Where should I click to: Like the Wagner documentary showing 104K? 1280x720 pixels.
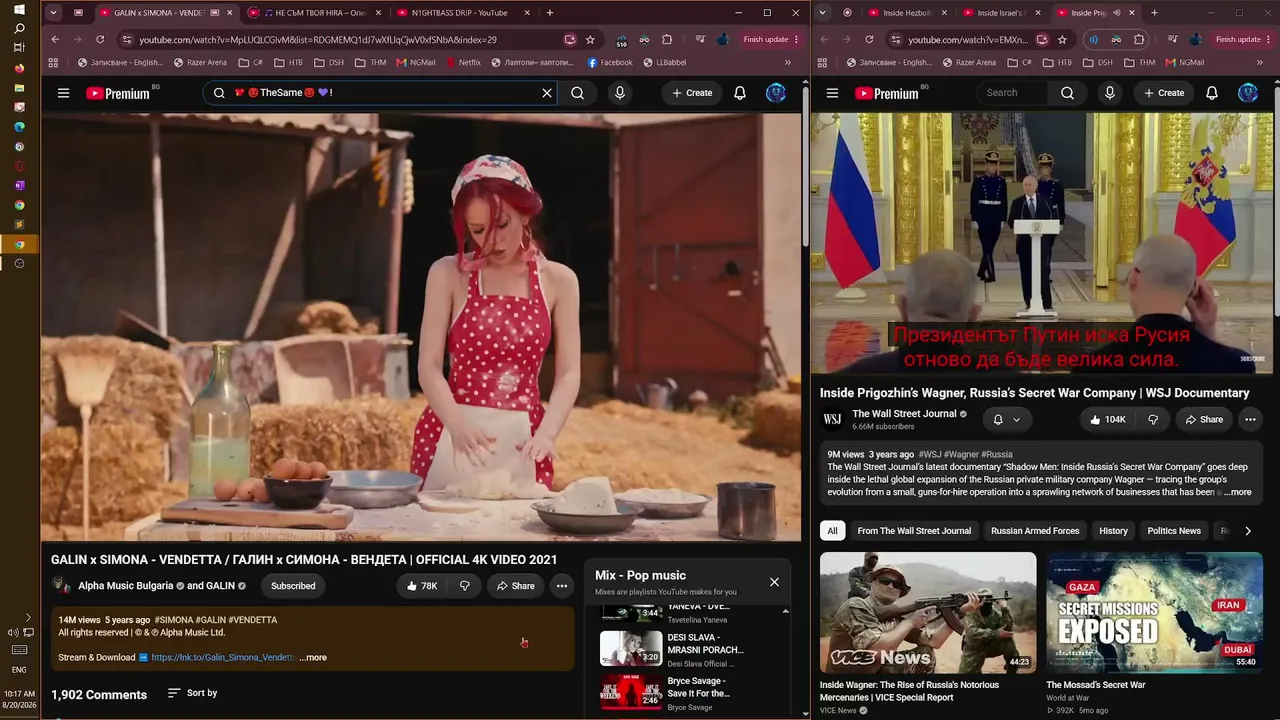(1108, 420)
